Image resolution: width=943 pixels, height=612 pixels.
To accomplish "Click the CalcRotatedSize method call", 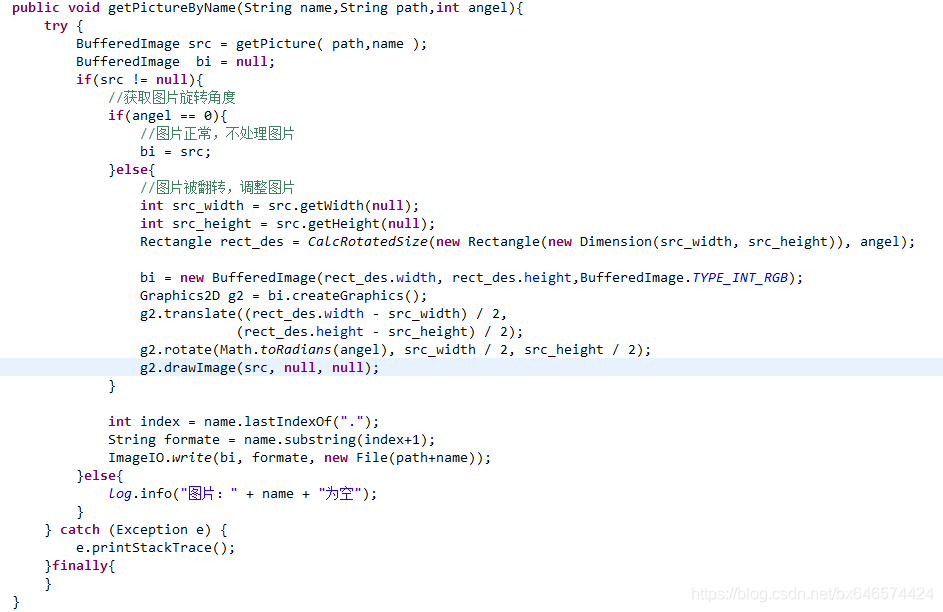I will (367, 242).
